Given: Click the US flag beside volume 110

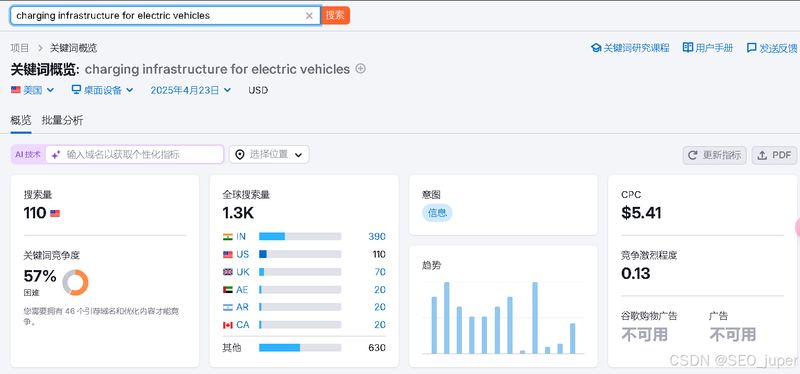Looking at the screenshot, I should coord(55,213).
